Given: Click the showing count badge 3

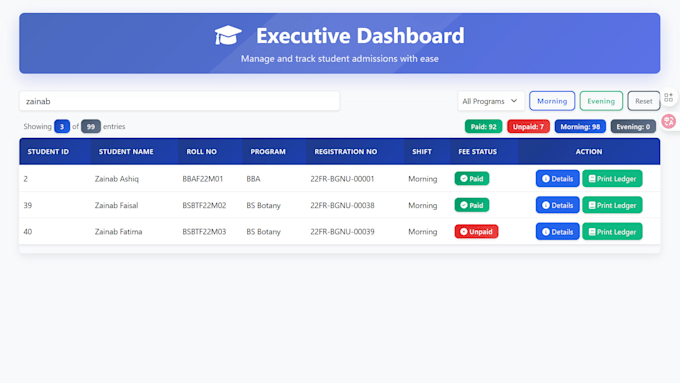Looking at the screenshot, I should point(62,127).
